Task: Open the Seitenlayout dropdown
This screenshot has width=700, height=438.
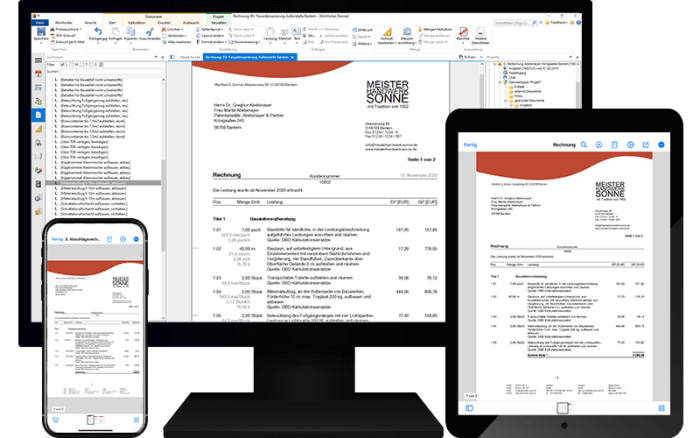Action: [x=210, y=29]
